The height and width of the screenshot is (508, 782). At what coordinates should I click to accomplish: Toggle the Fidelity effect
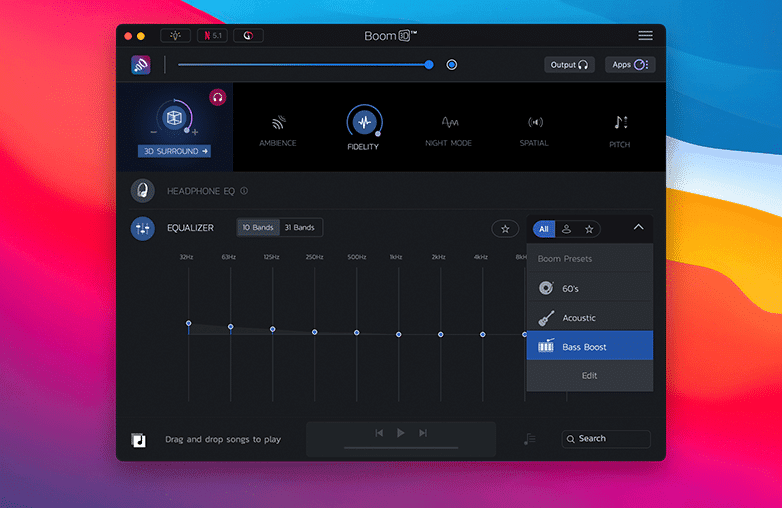pyautogui.click(x=364, y=128)
